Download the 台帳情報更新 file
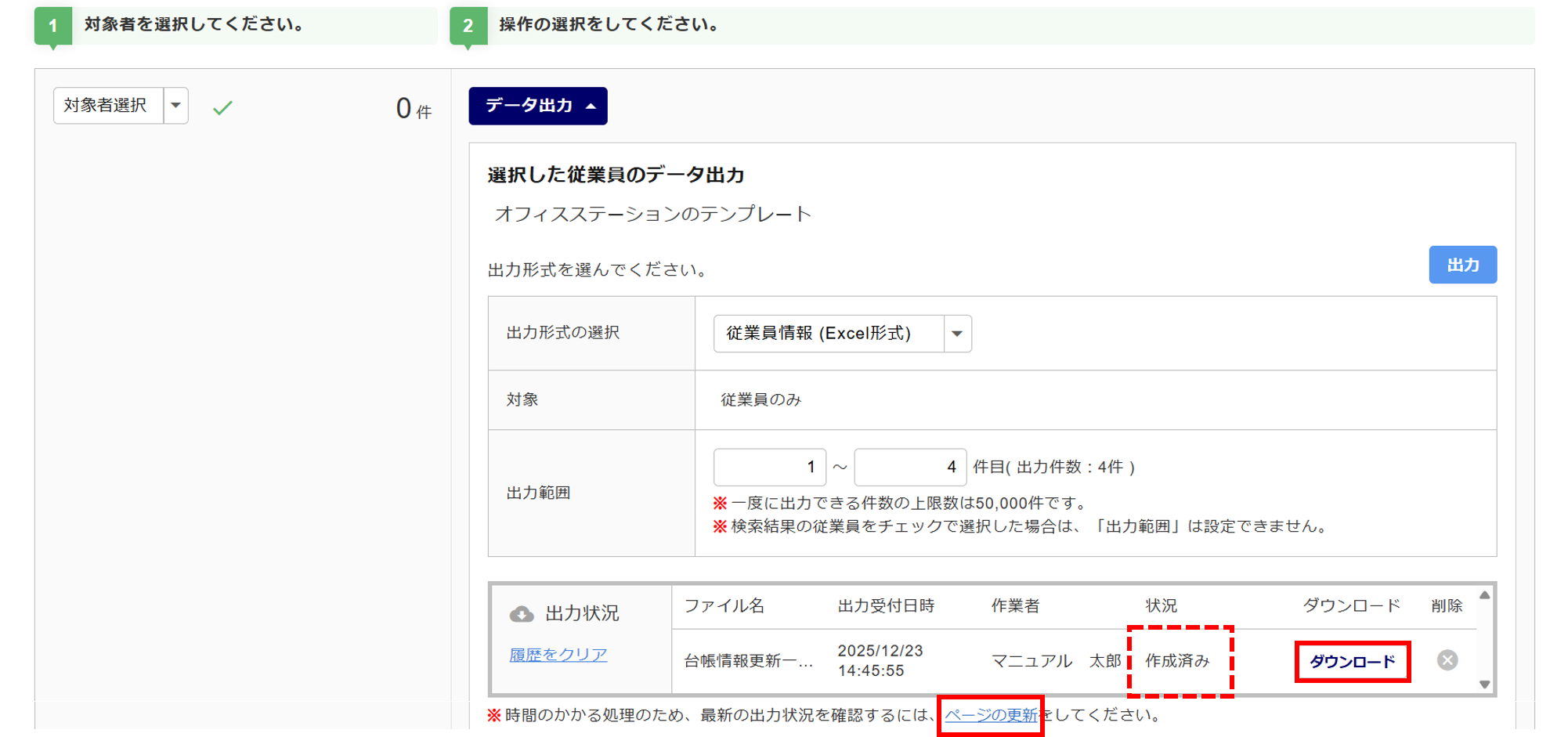This screenshot has height=737, width=1568. (1353, 662)
